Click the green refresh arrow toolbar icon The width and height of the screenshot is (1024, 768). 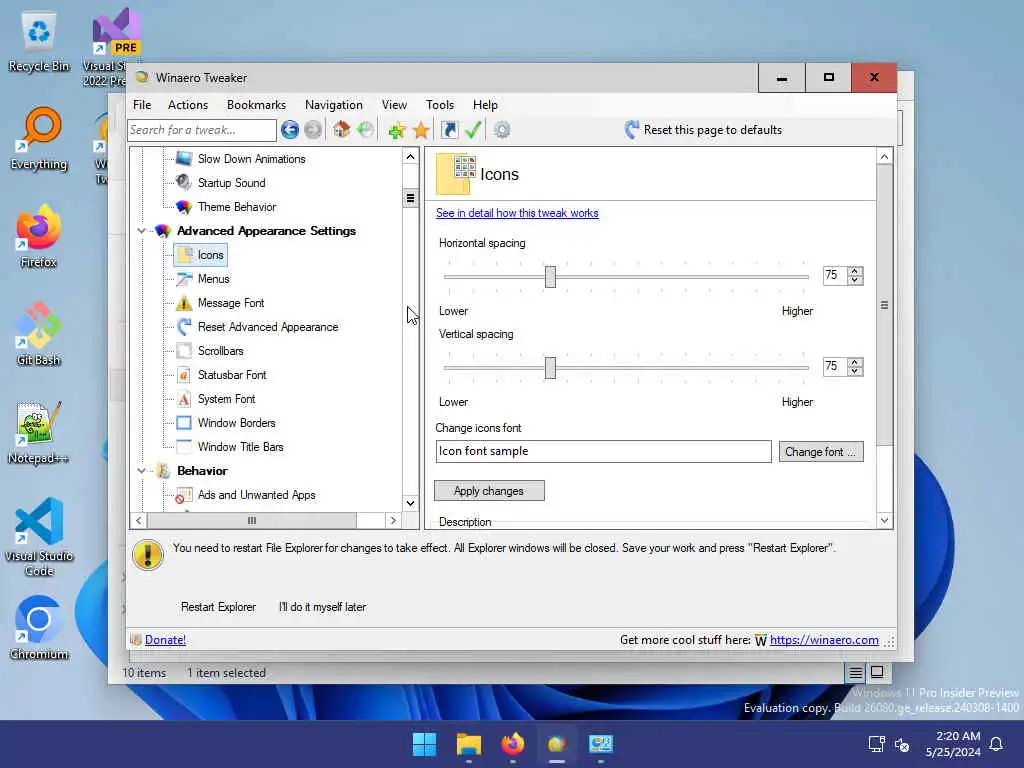point(366,129)
